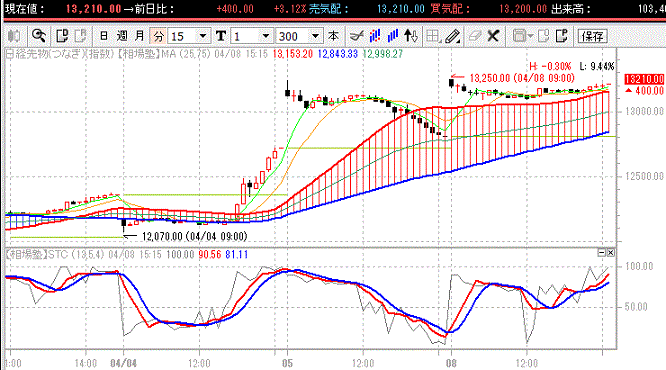666x370 pixels.
Task: Click the up-down arrows icon
Action: click(x=411, y=36)
